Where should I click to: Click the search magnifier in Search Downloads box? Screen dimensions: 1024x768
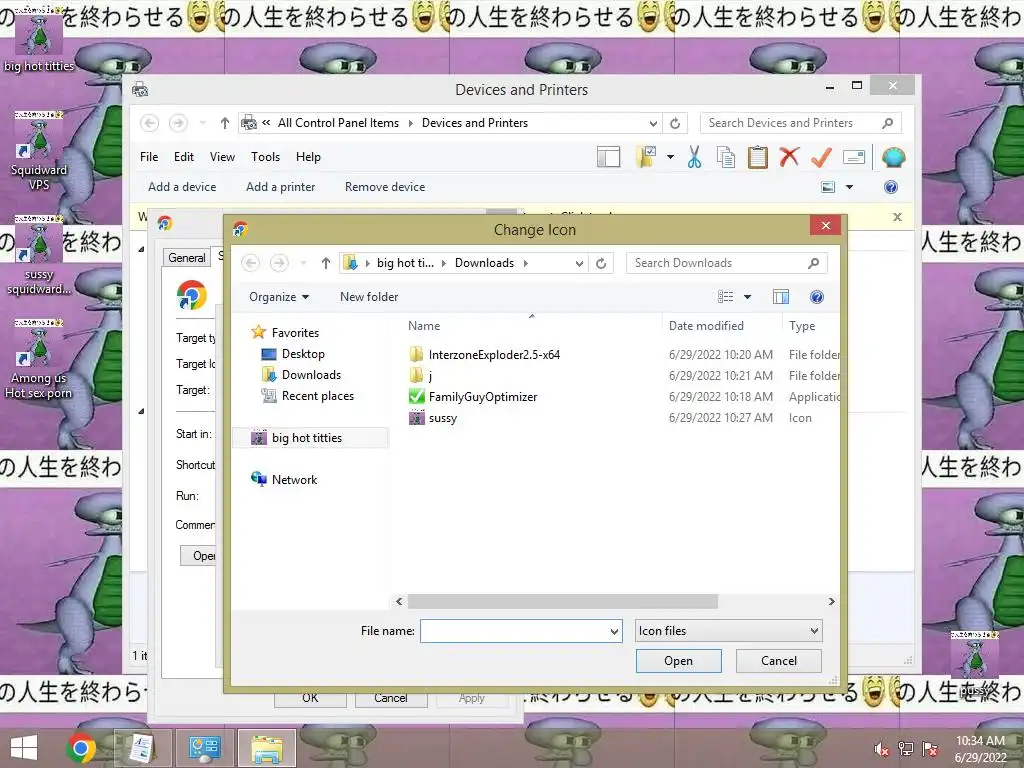pyautogui.click(x=813, y=263)
